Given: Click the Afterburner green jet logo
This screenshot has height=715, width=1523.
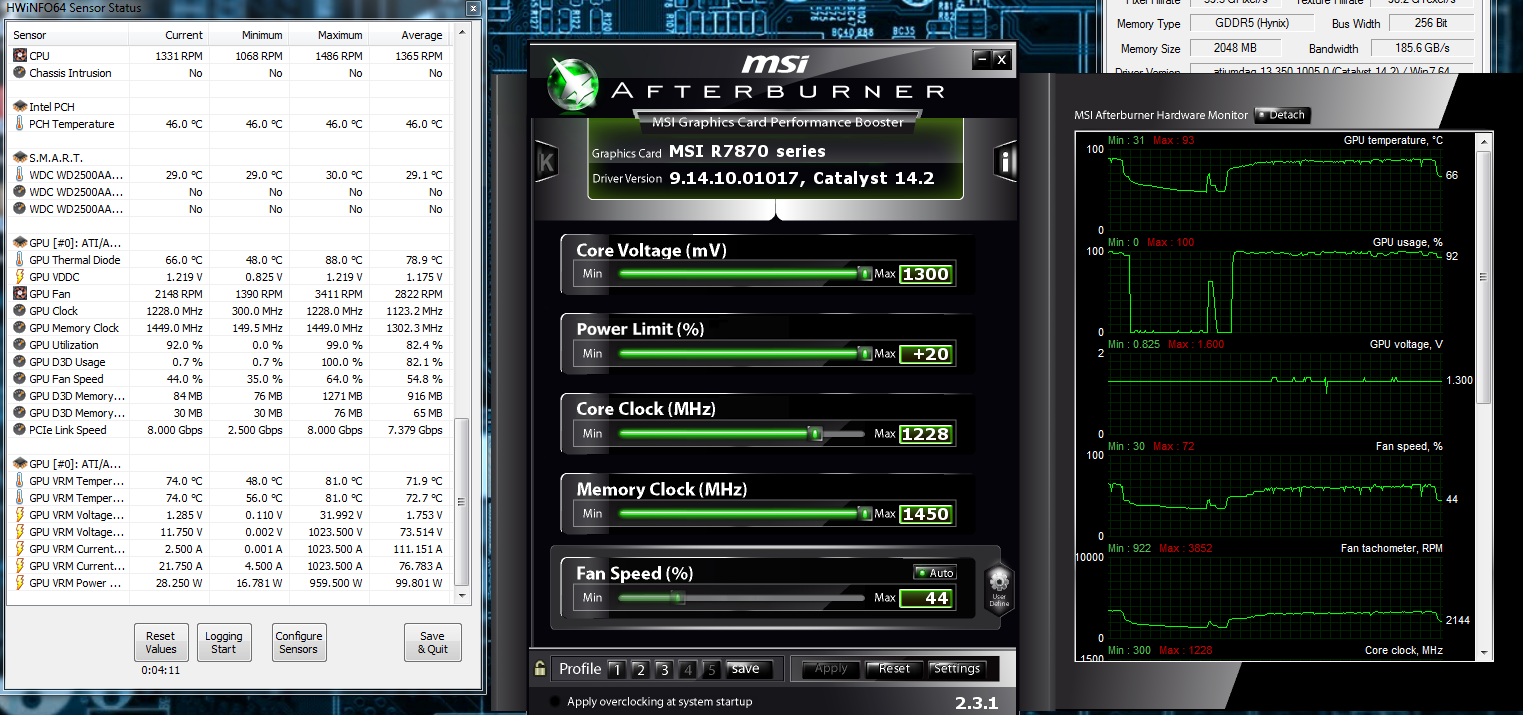Looking at the screenshot, I should tap(574, 84).
